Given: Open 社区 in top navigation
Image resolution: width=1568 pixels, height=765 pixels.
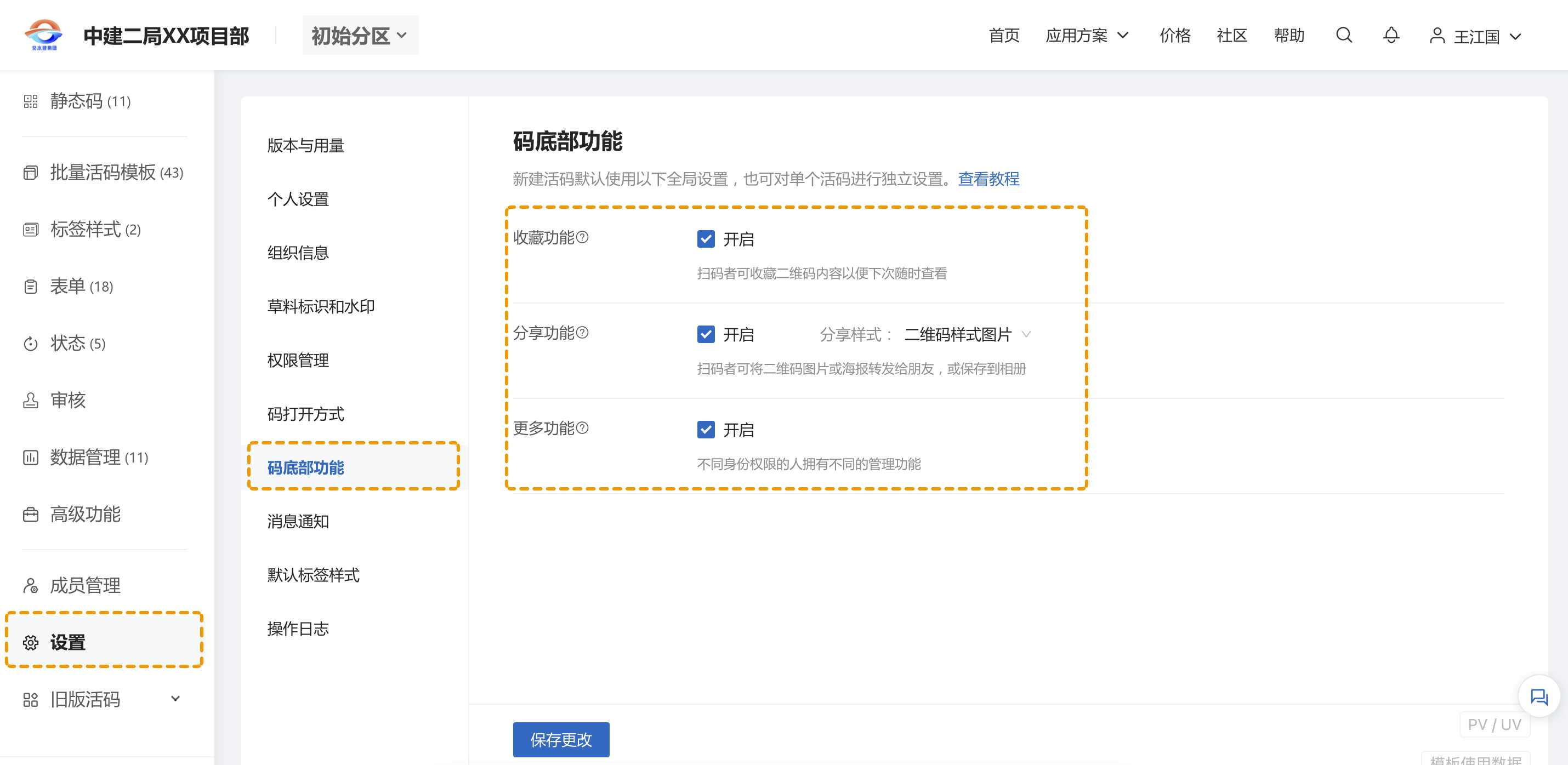Looking at the screenshot, I should coord(1232,35).
